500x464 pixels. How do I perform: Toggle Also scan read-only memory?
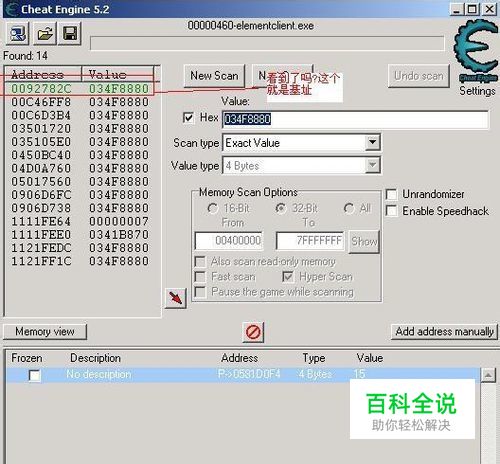[x=200, y=261]
